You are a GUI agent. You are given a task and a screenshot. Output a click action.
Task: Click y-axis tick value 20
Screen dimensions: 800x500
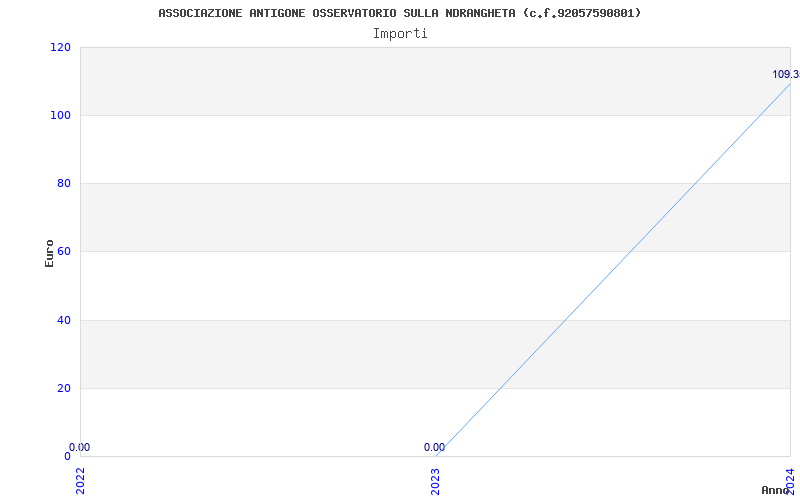pyautogui.click(x=63, y=388)
